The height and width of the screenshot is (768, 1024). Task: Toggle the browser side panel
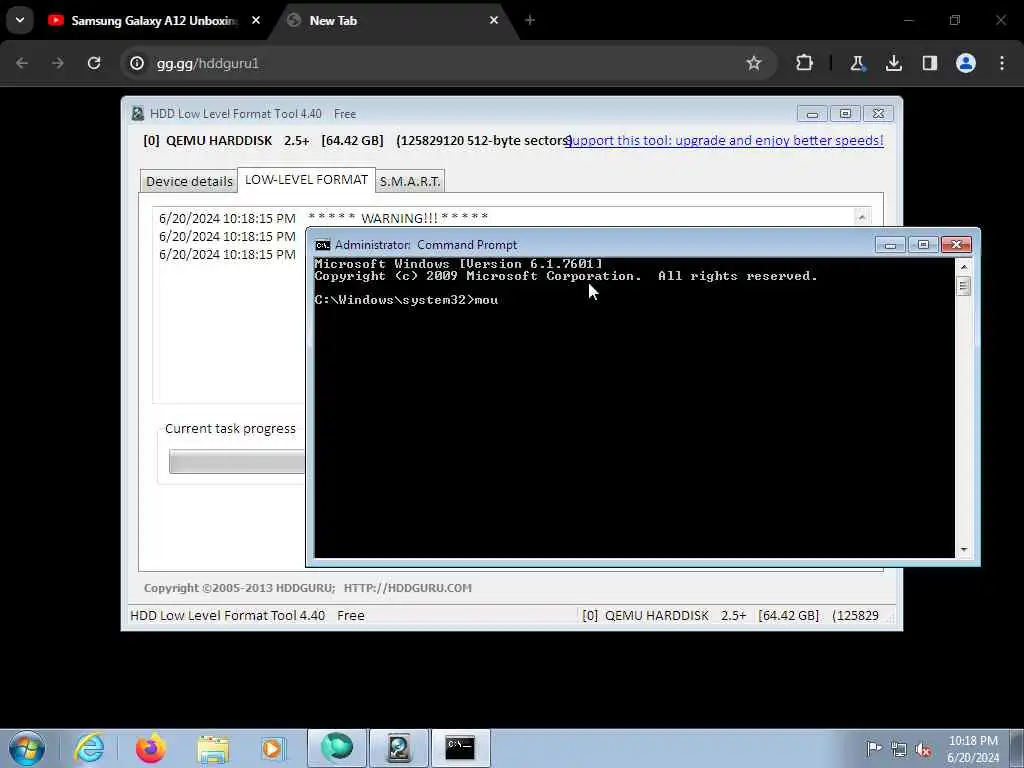930,63
